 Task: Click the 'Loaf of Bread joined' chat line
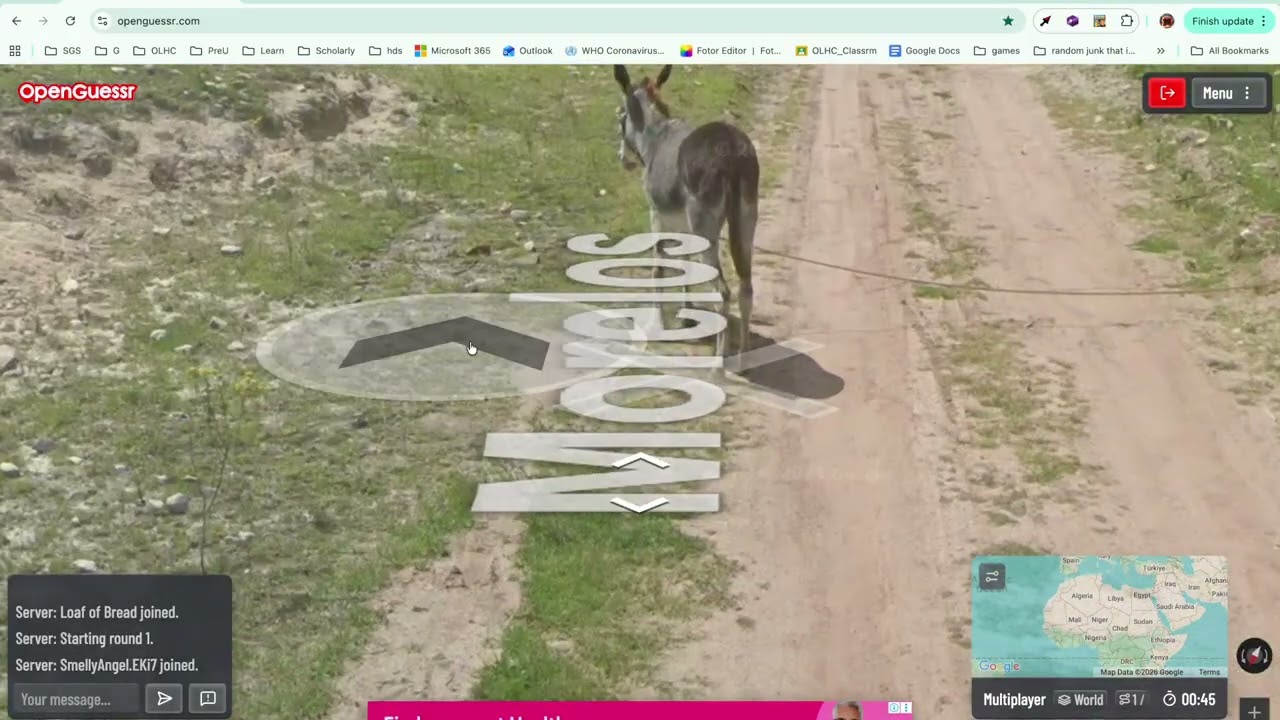pos(97,613)
